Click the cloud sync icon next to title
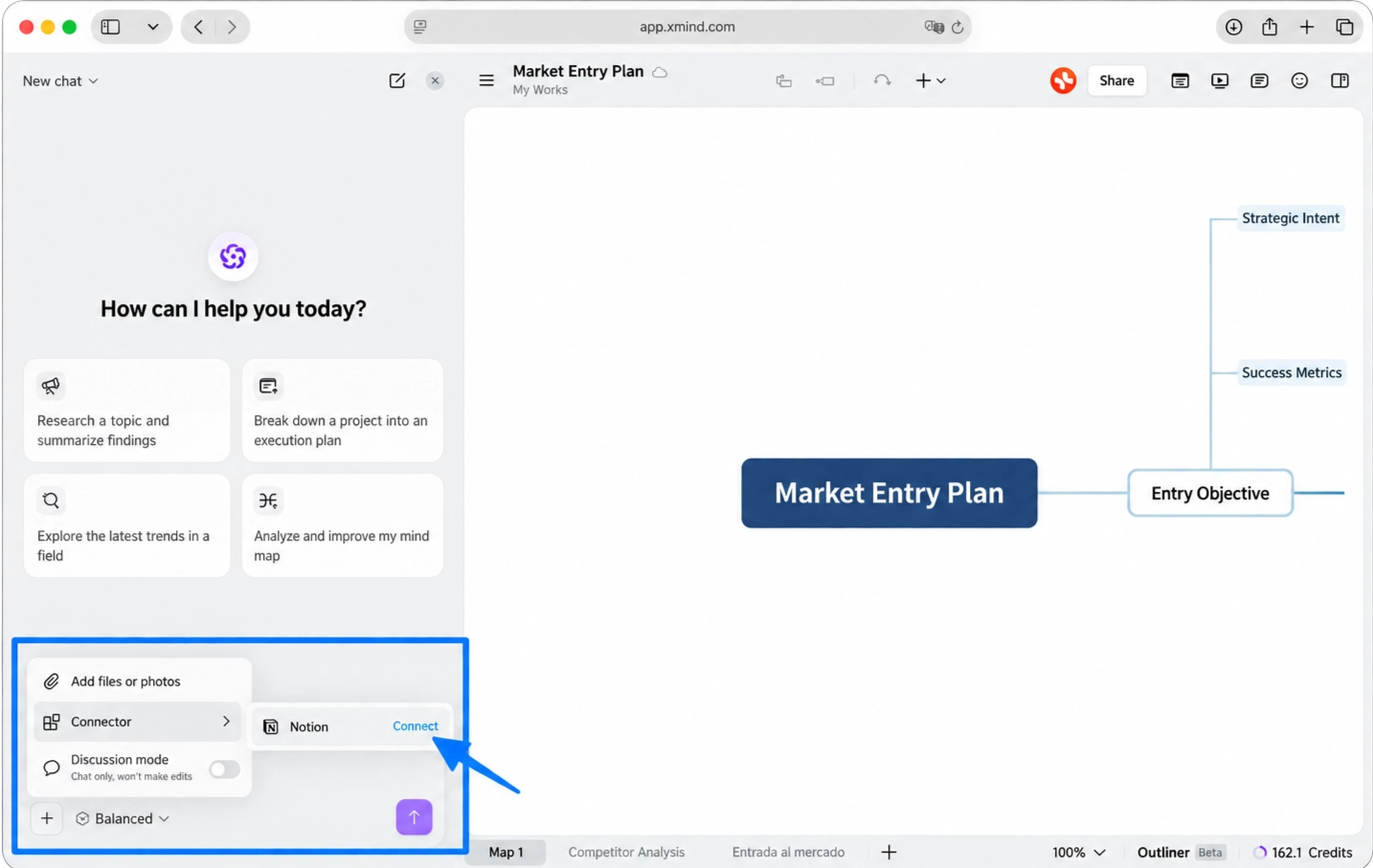Viewport: 1373px width, 868px height. point(660,72)
